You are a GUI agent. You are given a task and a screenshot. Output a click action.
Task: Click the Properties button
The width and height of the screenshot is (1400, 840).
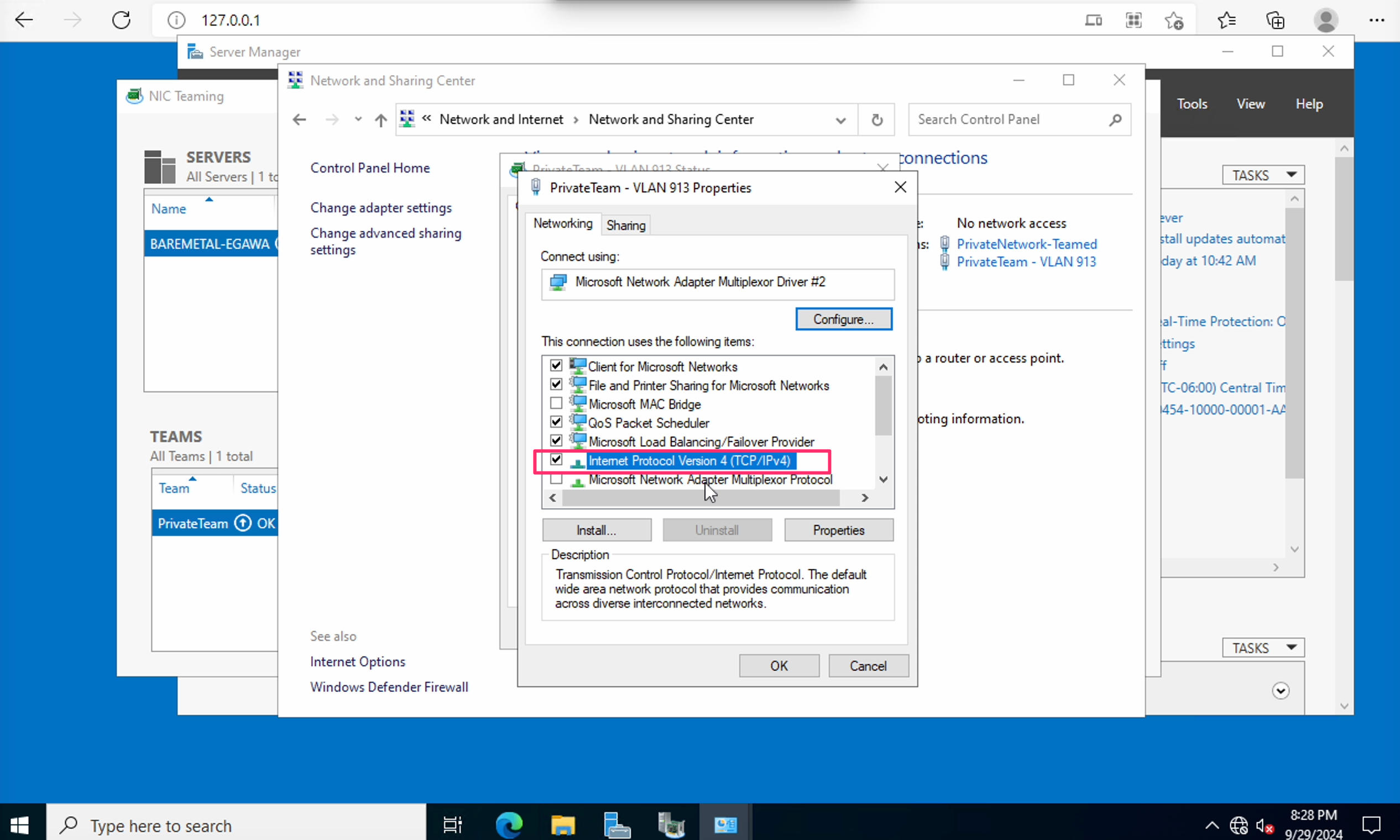tap(838, 530)
